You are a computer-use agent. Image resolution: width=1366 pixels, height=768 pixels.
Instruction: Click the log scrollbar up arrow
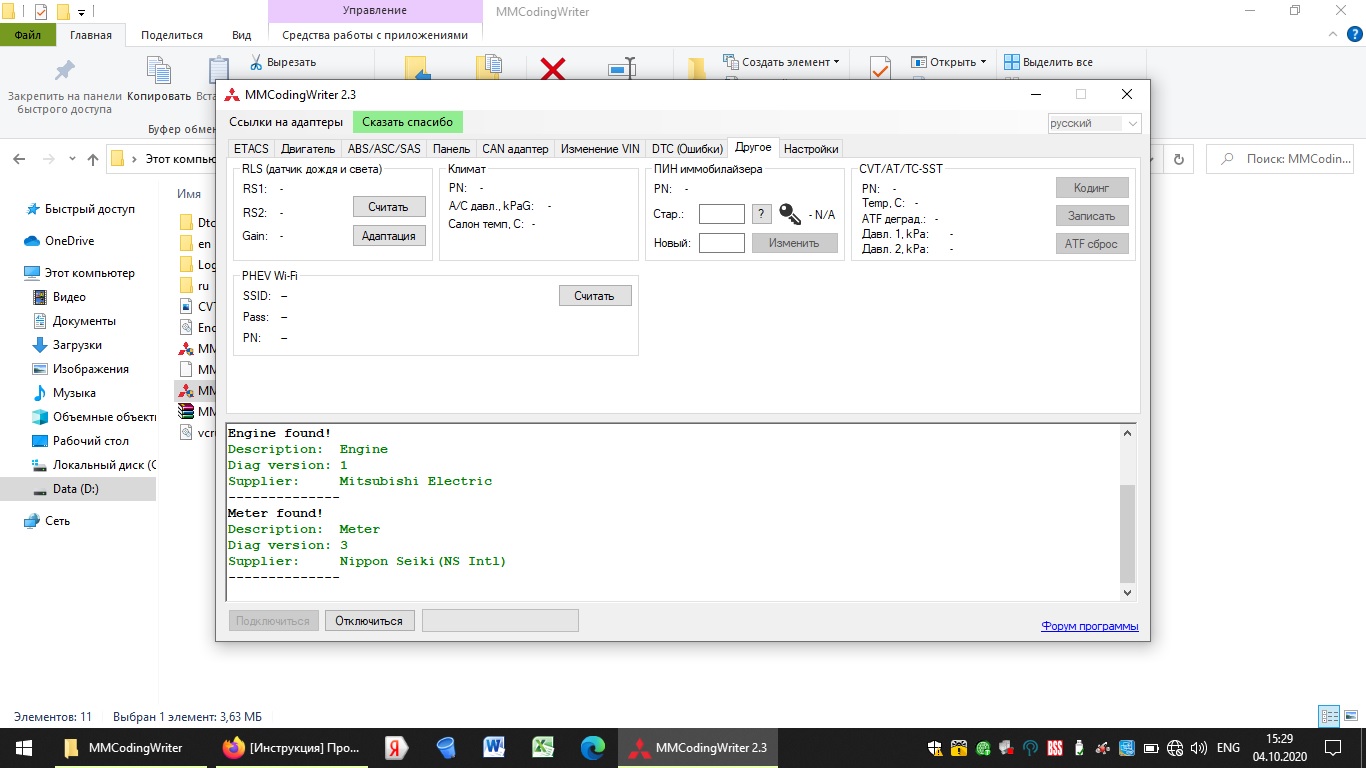pyautogui.click(x=1128, y=434)
